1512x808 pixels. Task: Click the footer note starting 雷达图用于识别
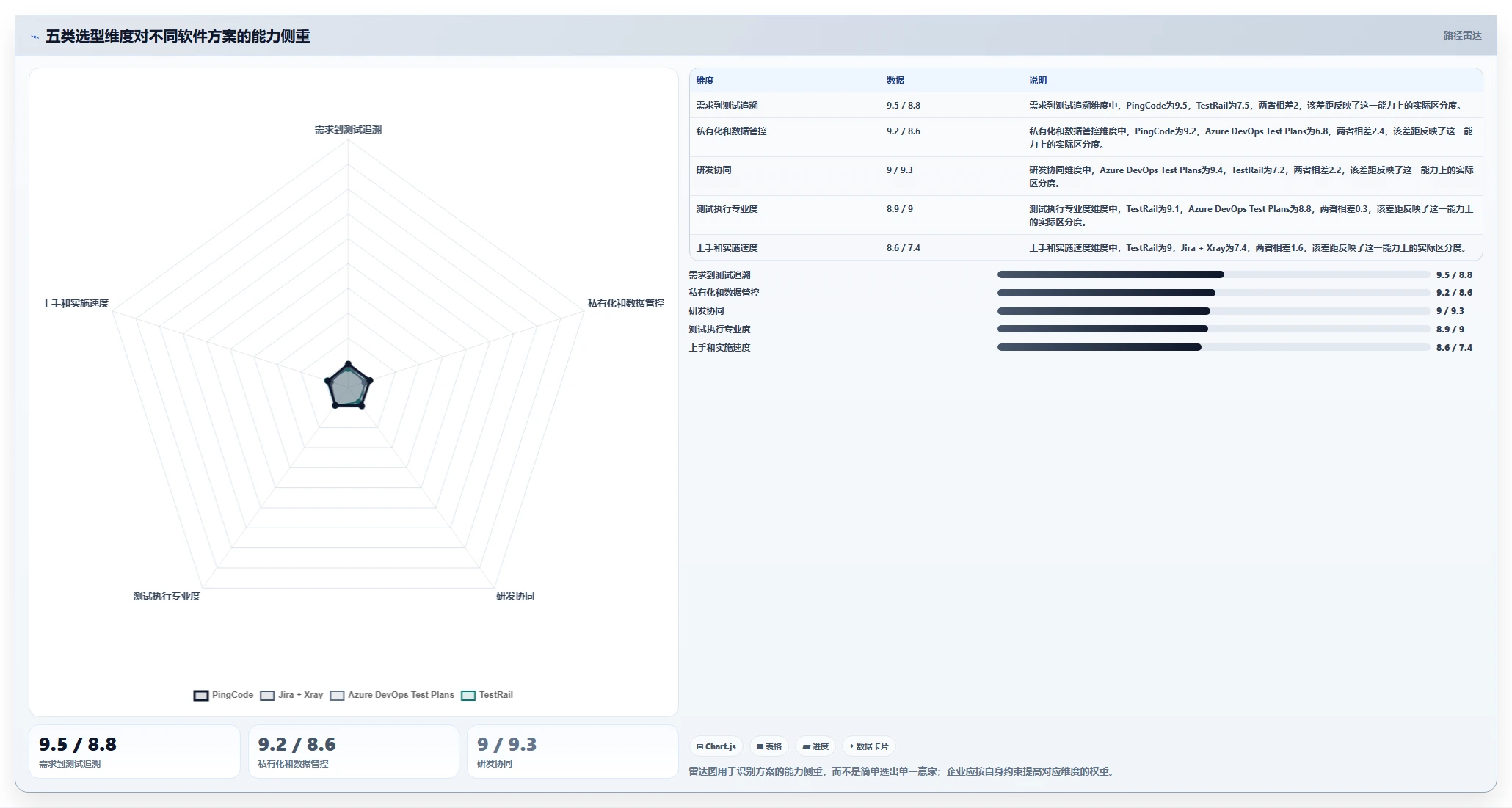(x=903, y=771)
